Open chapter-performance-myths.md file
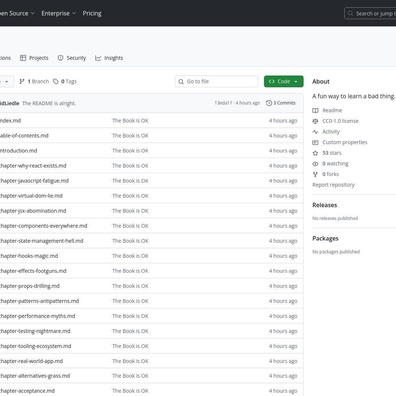Screen dimensions: 396x396 pyautogui.click(x=38, y=316)
